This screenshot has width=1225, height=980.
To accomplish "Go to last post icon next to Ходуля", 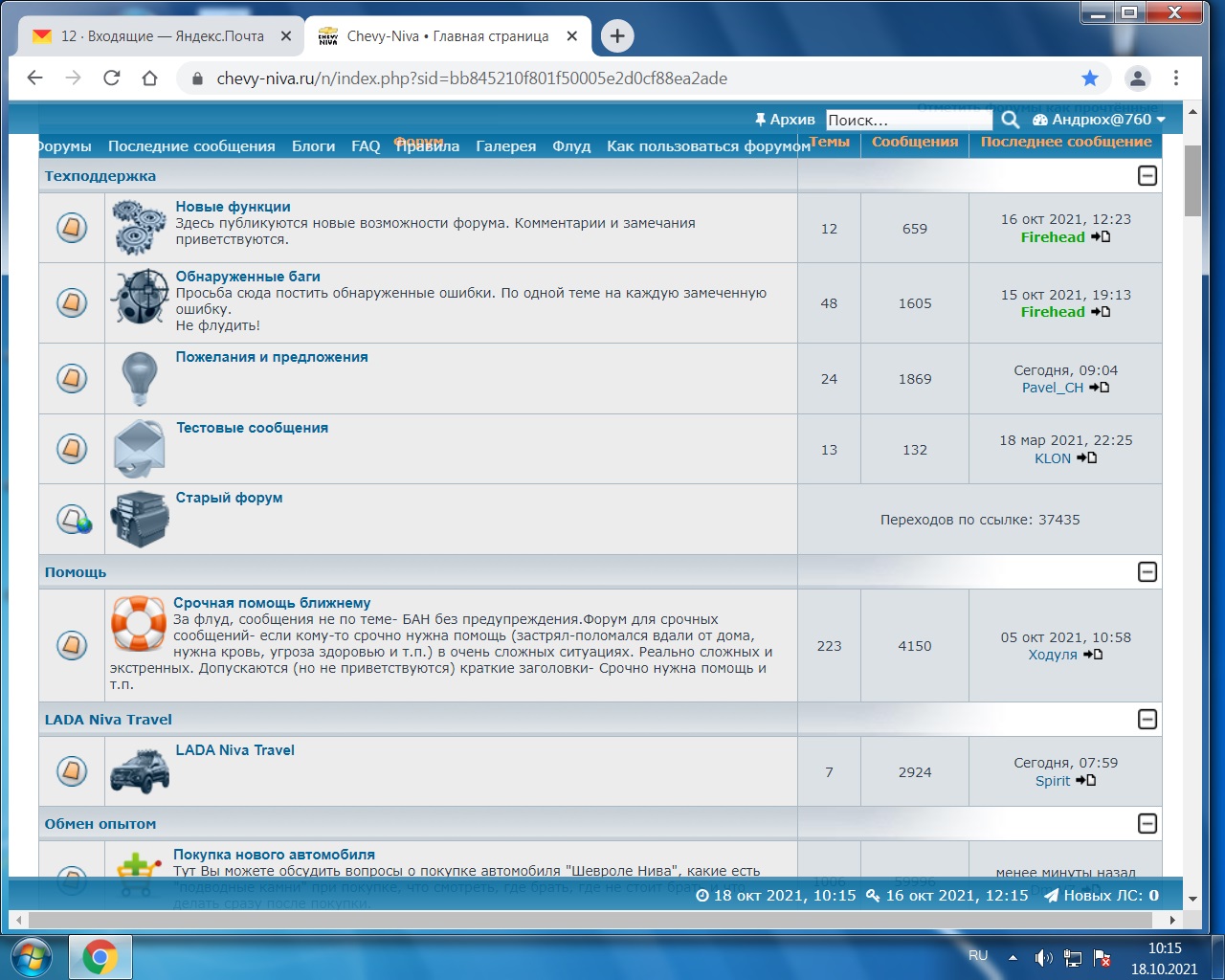I will [1093, 655].
